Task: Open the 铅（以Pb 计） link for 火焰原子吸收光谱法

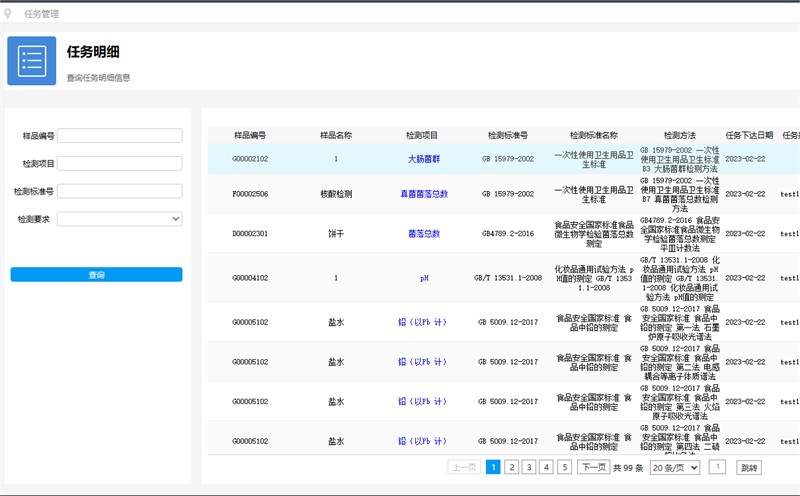Action: click(422, 402)
